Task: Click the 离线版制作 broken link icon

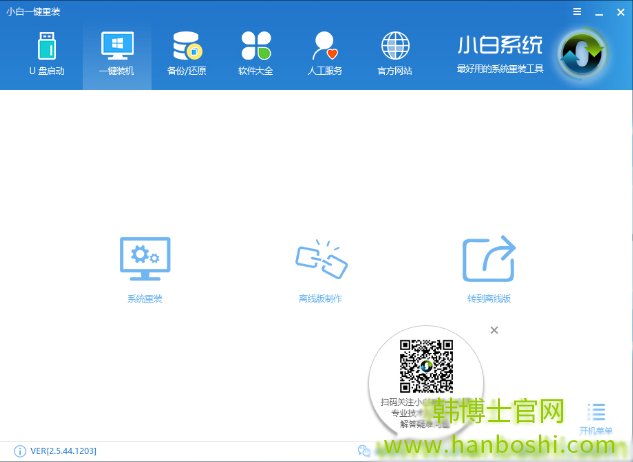Action: coord(320,260)
